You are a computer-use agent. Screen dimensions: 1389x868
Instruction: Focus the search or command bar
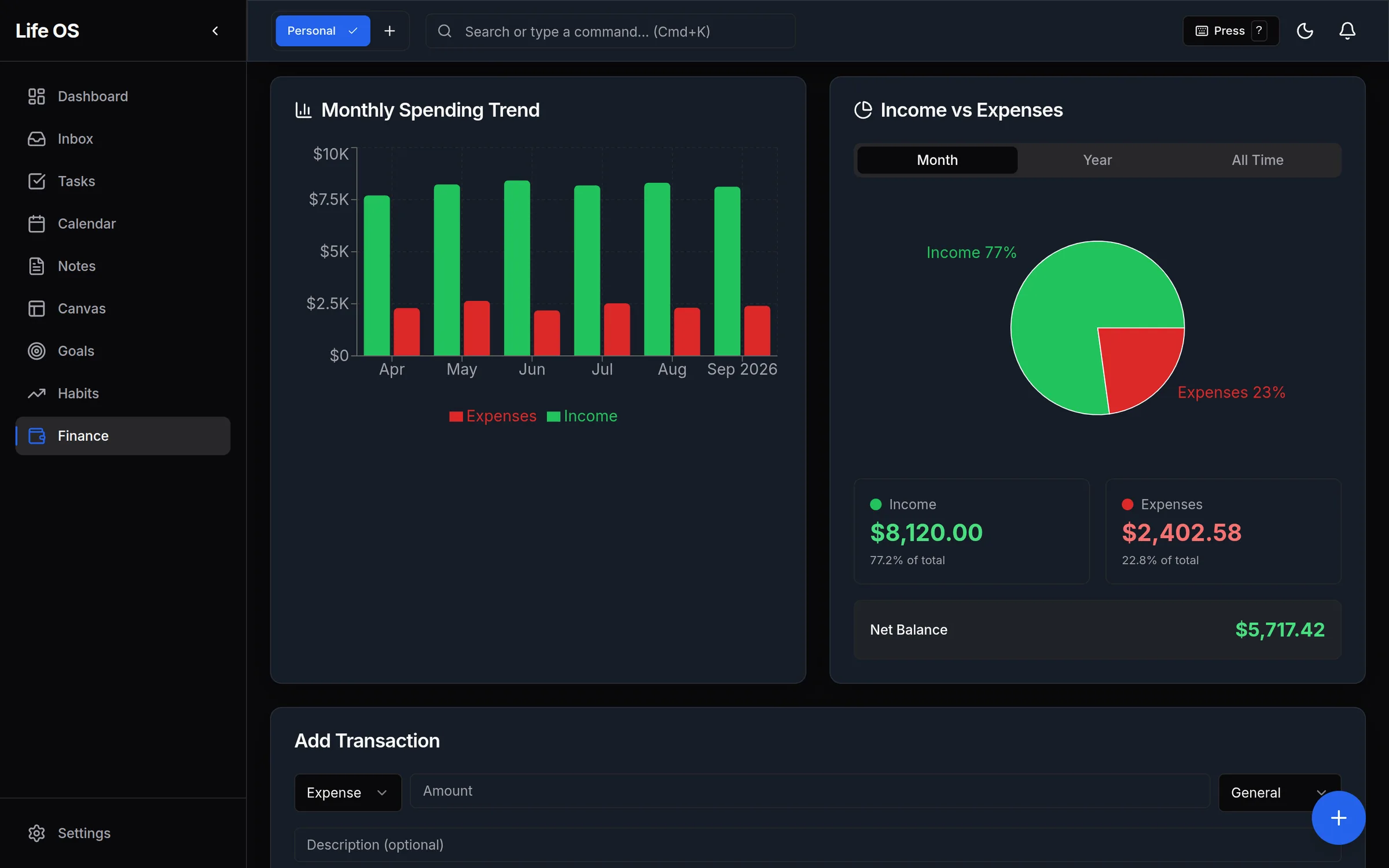[610, 31]
